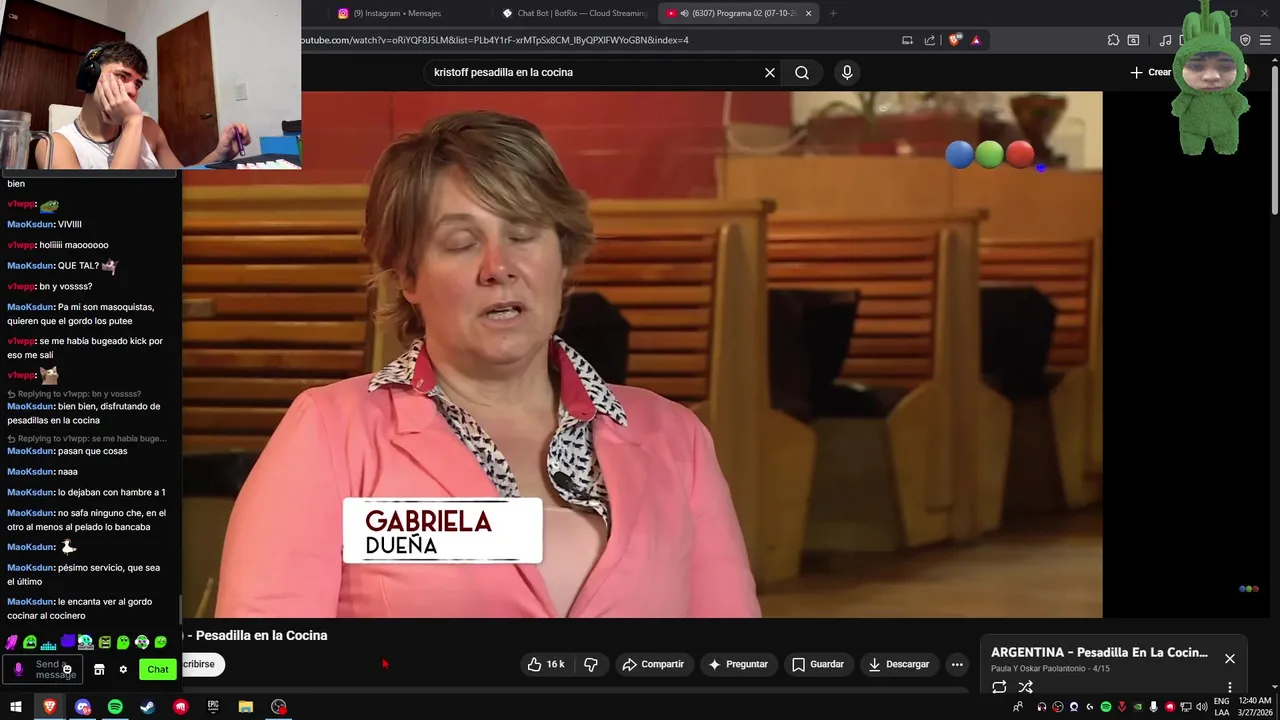The image size is (1280, 720).
Task: Open the clock showing 12:40 AM
Action: 1253,707
